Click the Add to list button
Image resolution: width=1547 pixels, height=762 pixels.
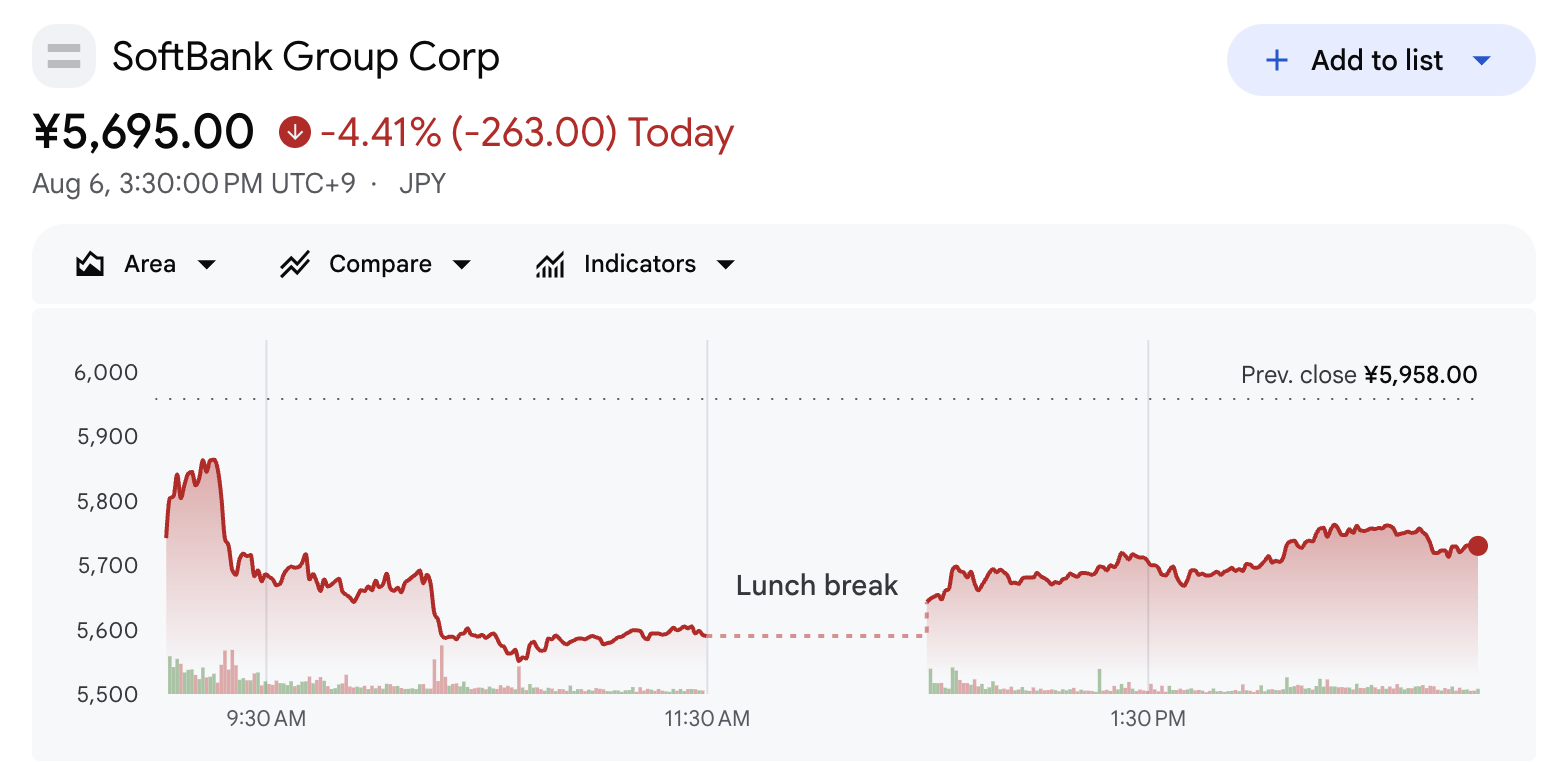(x=1380, y=60)
